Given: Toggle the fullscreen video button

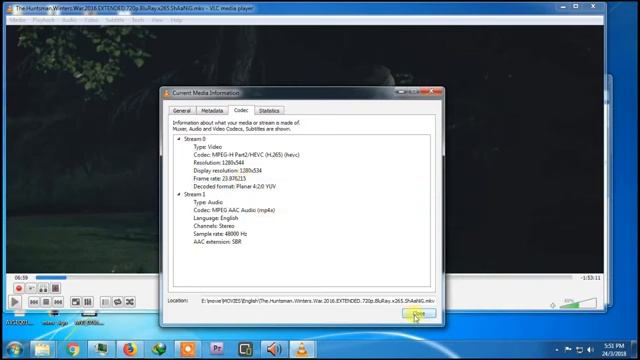Looking at the screenshot, I should [76, 302].
